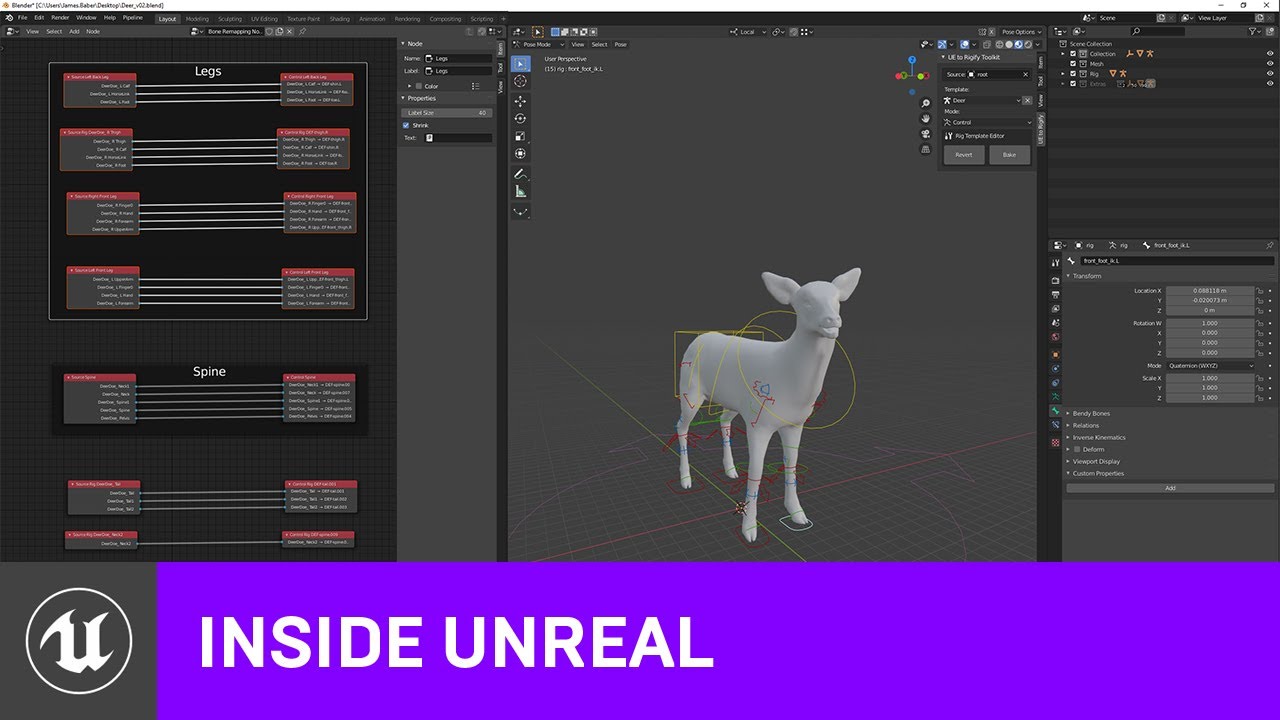
Task: Toggle Collection checkbox in outliner
Action: 1073,54
